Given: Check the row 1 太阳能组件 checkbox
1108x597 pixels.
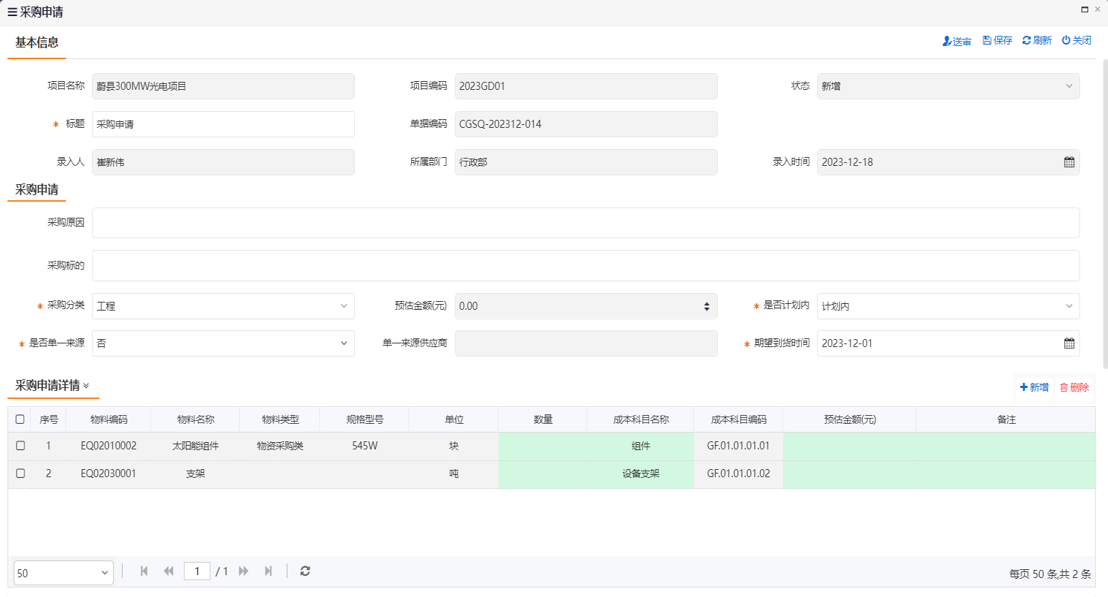Looking at the screenshot, I should tap(20, 446).
